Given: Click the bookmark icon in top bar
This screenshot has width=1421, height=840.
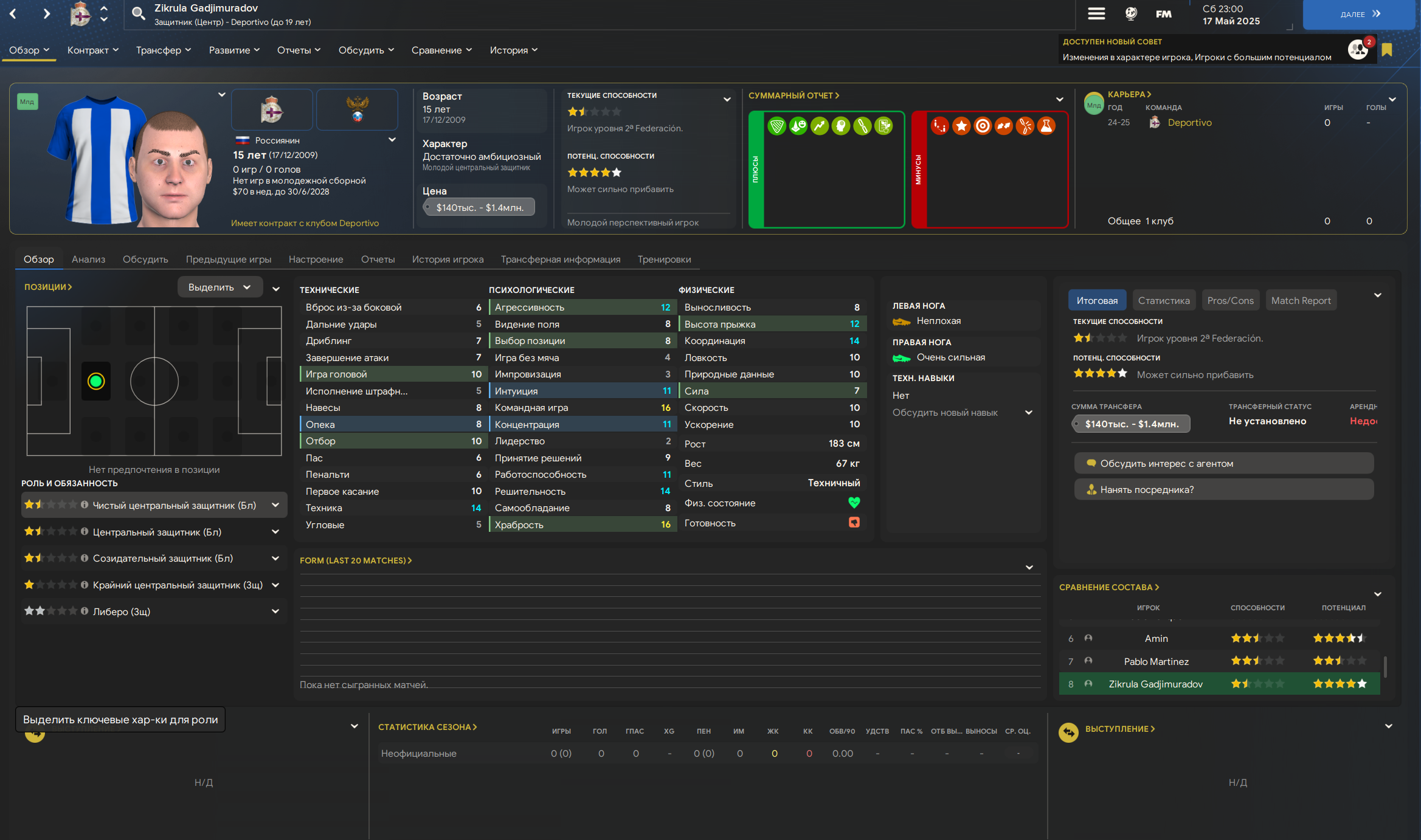Looking at the screenshot, I should 1387,50.
